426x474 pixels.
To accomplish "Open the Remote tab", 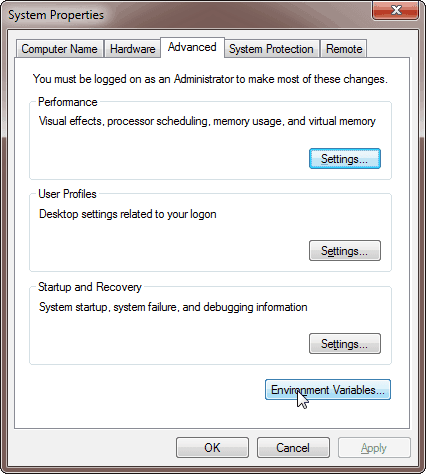I will click(344, 49).
